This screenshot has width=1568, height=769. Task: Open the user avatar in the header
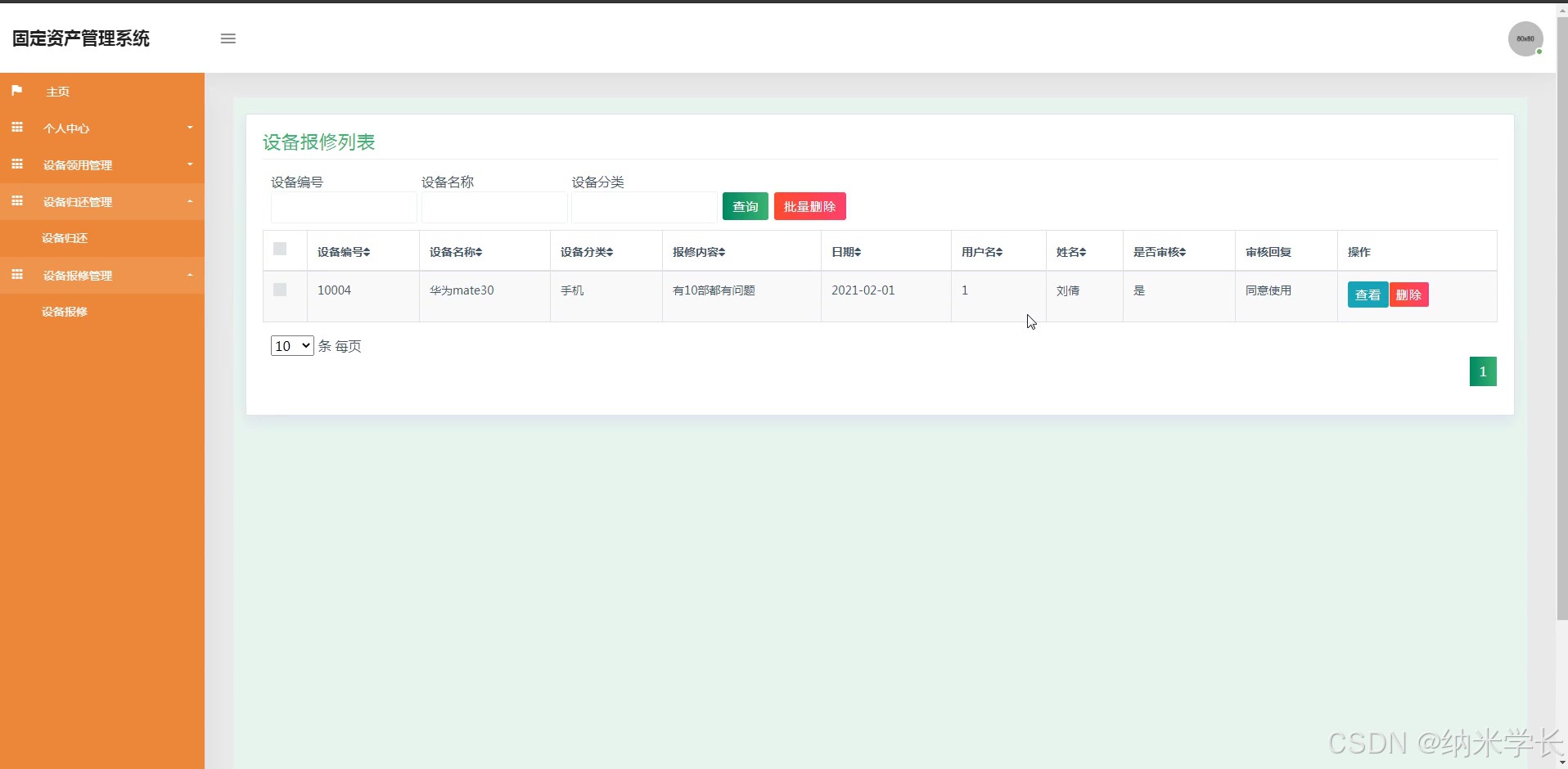(x=1525, y=38)
